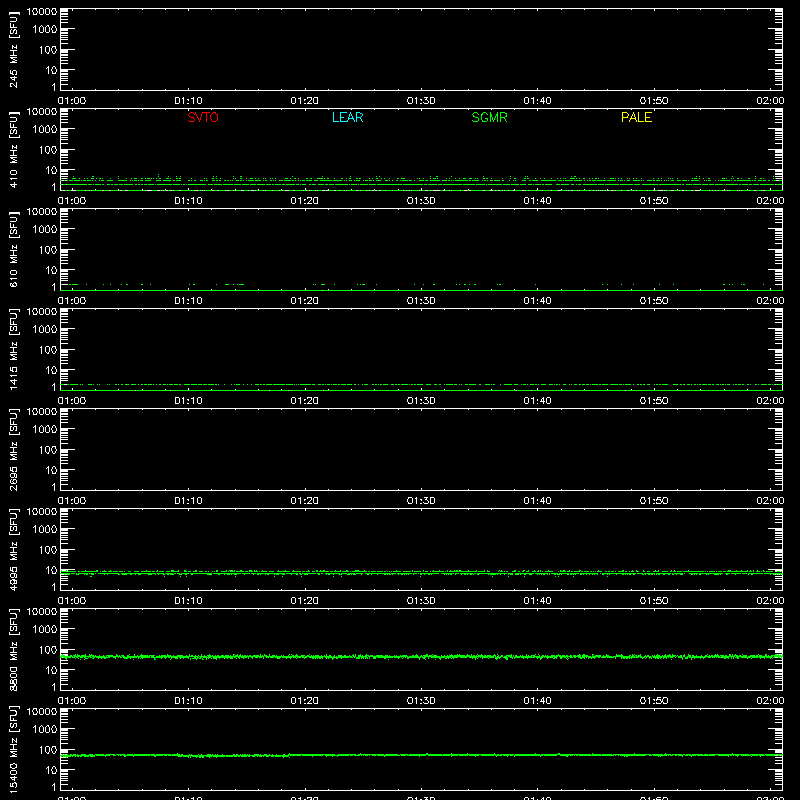The width and height of the screenshot is (800, 800).
Task: Click 01:10 time label below 410 MHz plot
Action: pyautogui.click(x=188, y=201)
